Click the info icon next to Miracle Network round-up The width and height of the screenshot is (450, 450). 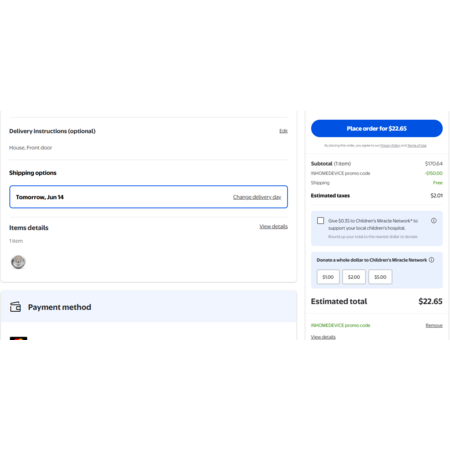434,221
